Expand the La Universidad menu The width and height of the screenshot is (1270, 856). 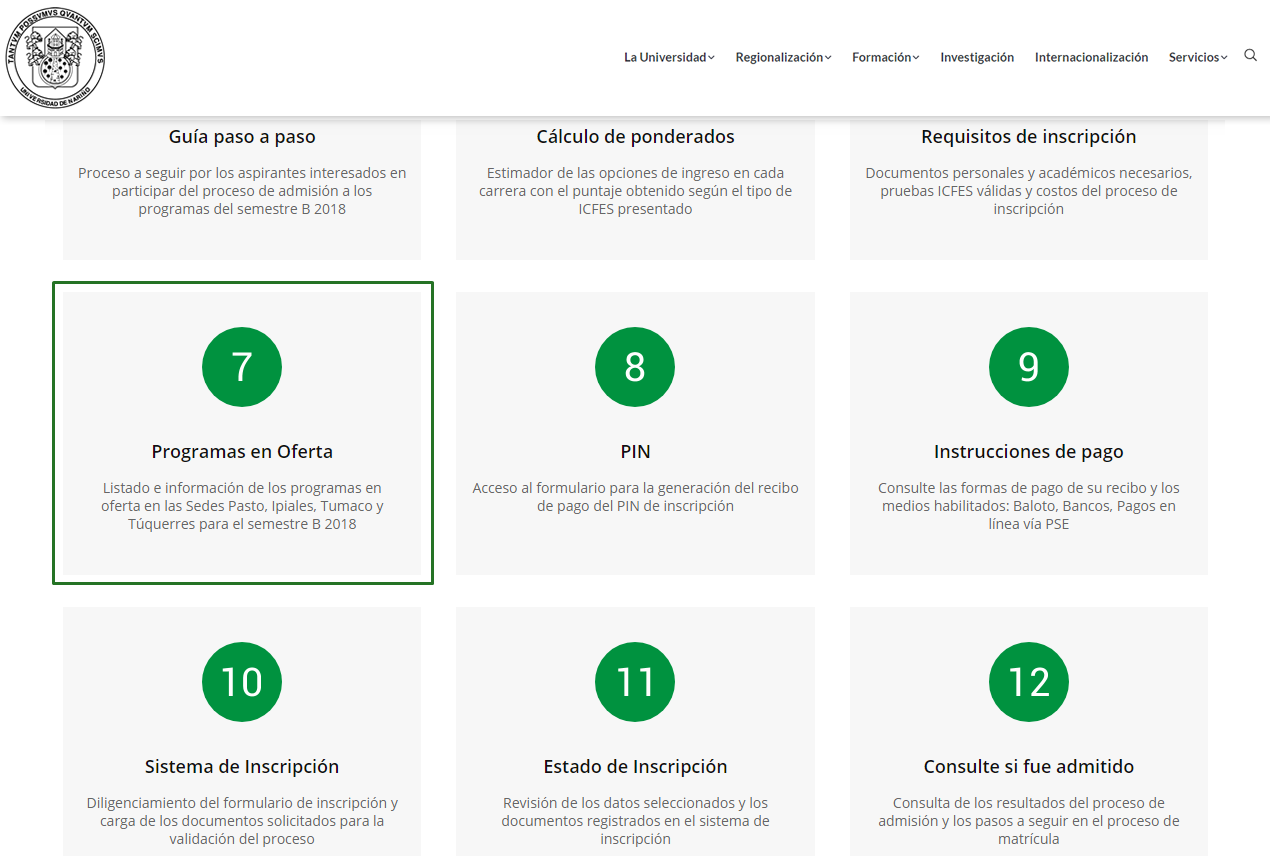coord(669,57)
